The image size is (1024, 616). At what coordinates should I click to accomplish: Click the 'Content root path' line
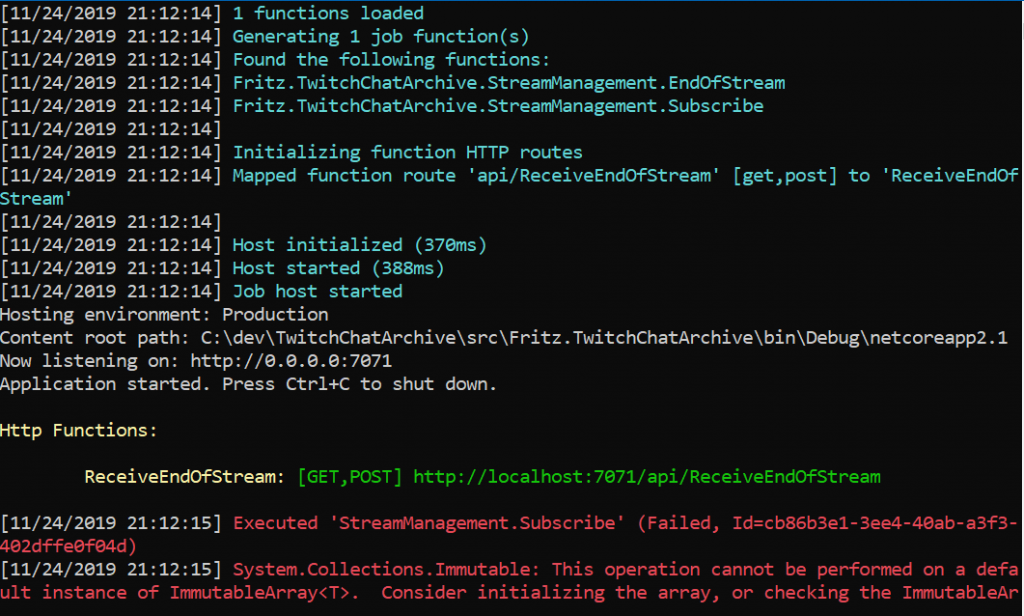(x=504, y=338)
